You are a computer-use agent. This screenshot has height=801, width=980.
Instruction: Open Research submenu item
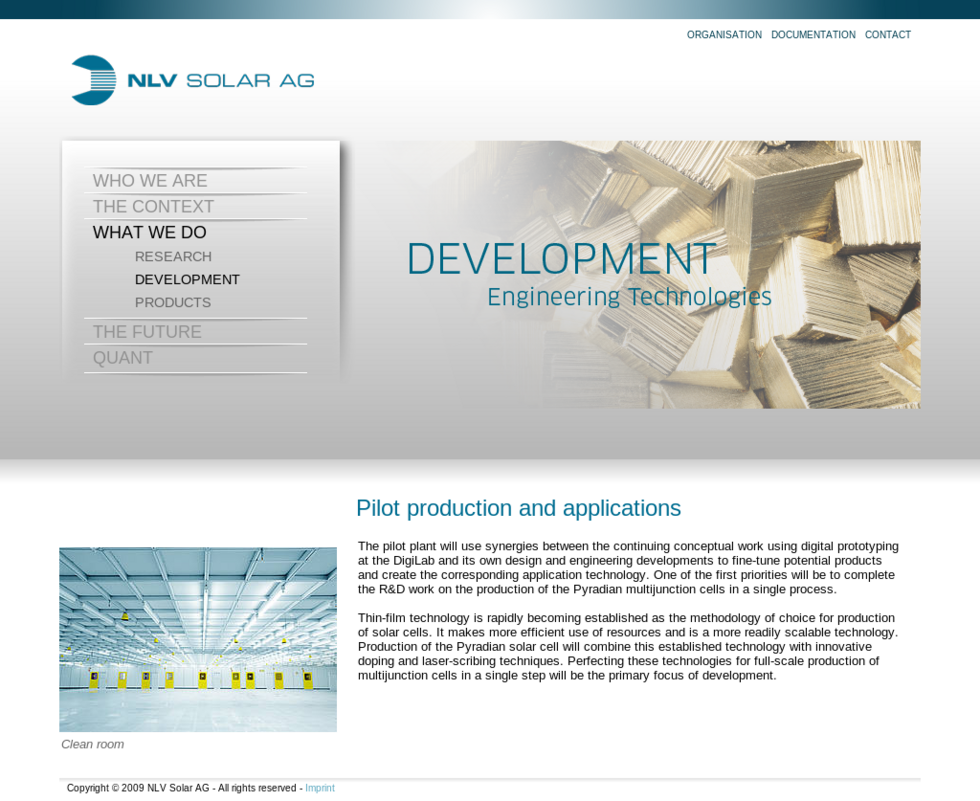click(x=173, y=257)
